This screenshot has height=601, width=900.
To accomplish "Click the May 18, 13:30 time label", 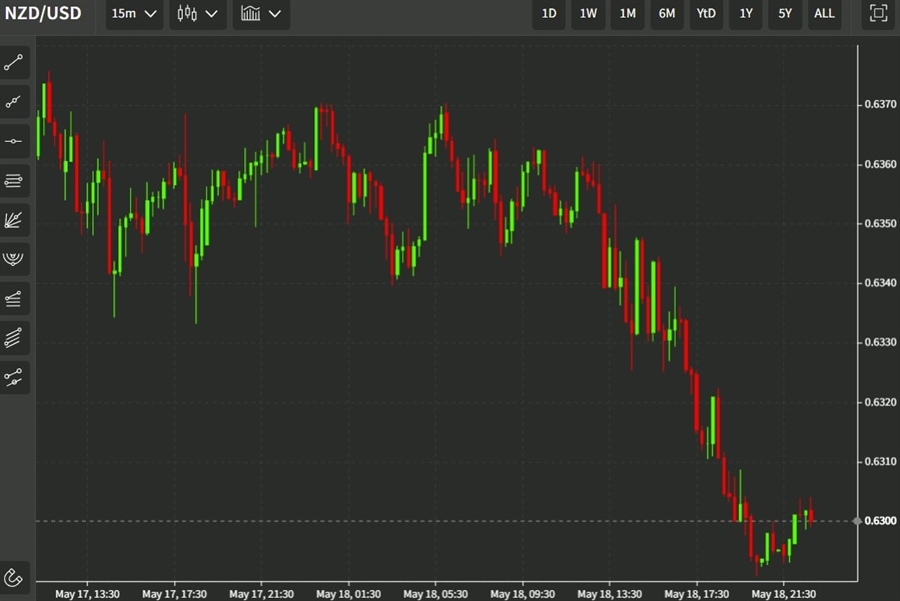I will pyautogui.click(x=610, y=594).
